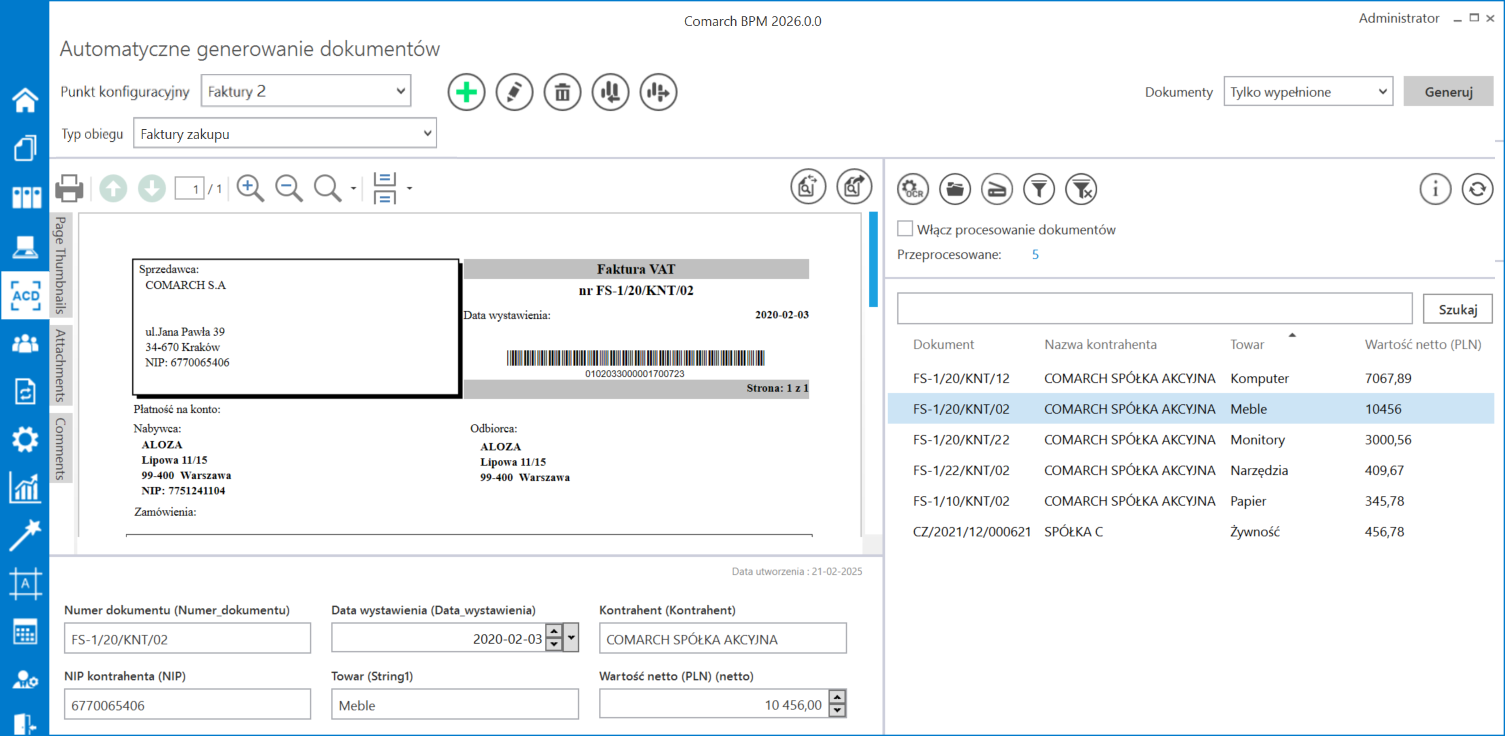Open the ACD module in the sidebar
The image size is (1505, 736).
coord(25,295)
